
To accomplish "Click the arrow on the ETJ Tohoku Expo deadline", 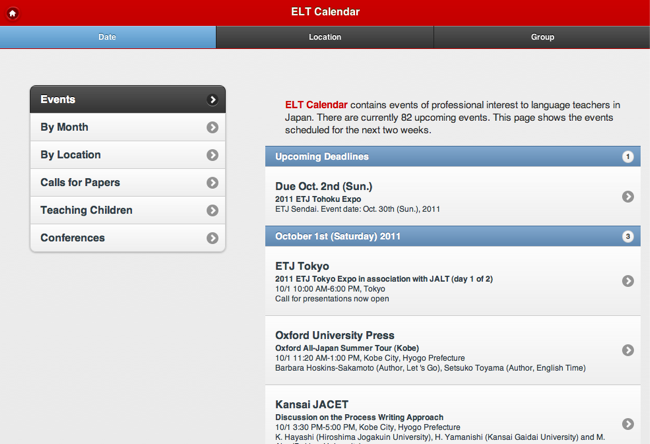I will (x=627, y=196).
